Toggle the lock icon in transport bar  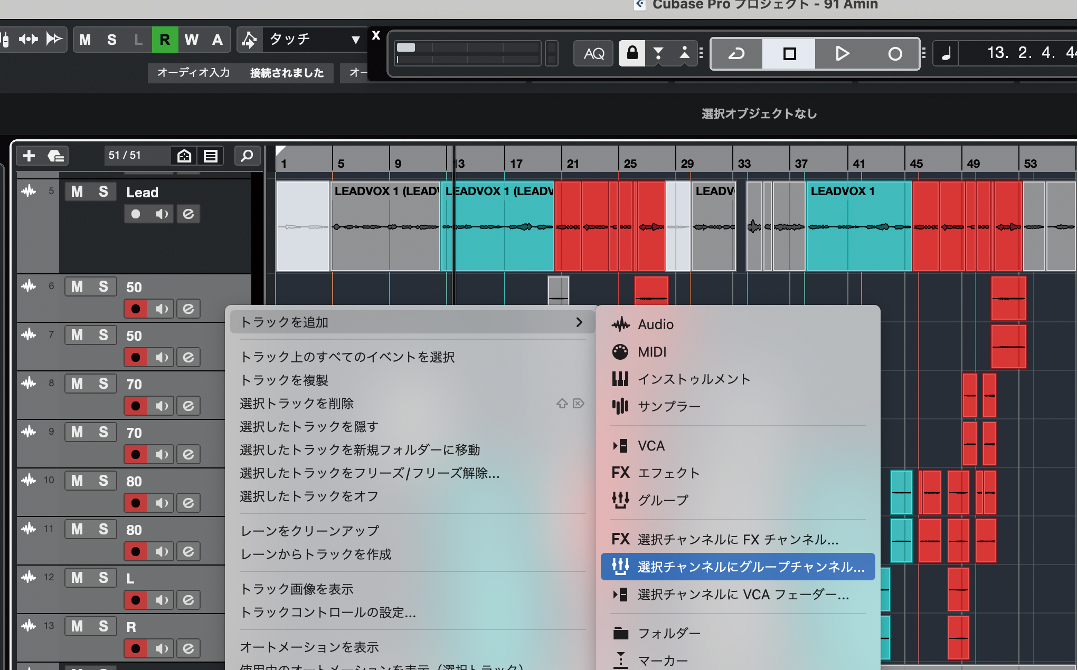point(632,53)
